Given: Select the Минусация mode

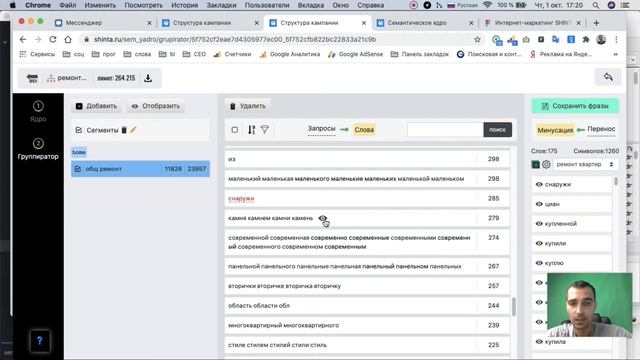Looking at the screenshot, I should [555, 130].
